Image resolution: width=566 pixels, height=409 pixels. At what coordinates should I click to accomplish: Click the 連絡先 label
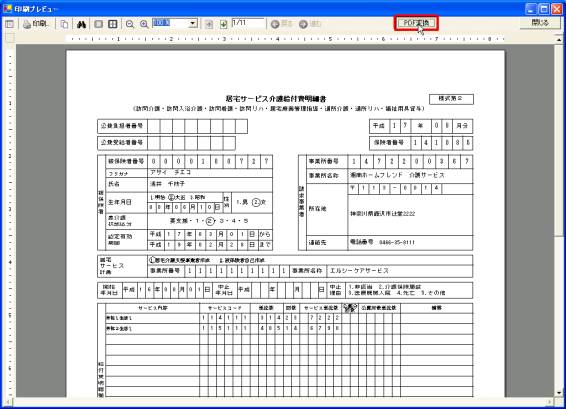[x=317, y=243]
